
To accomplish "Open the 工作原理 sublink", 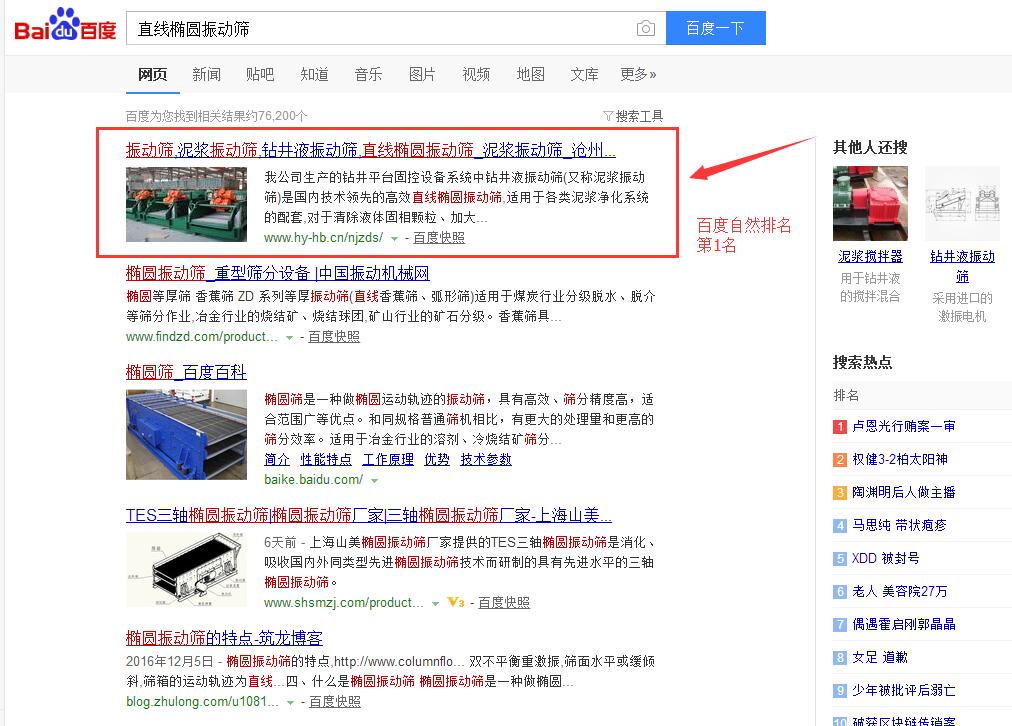I will click(388, 459).
